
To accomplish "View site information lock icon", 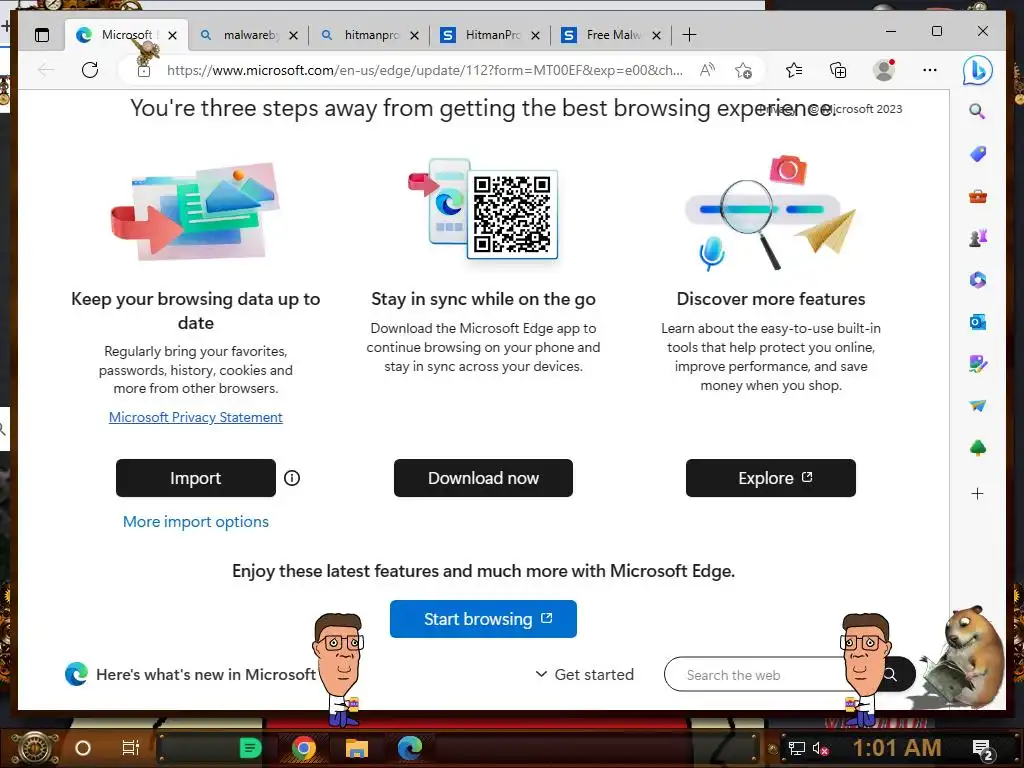I will [x=144, y=70].
